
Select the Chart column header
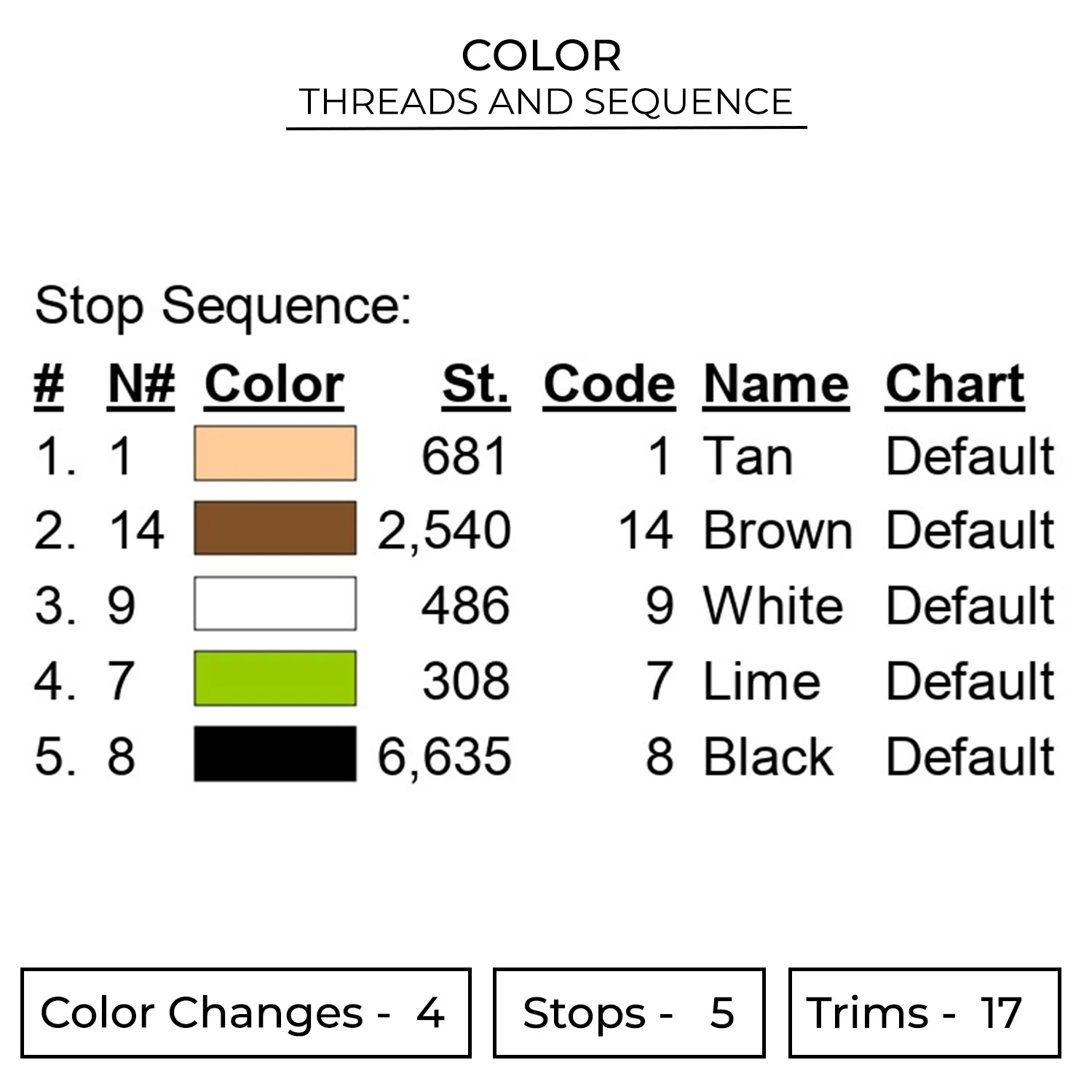pos(954,384)
